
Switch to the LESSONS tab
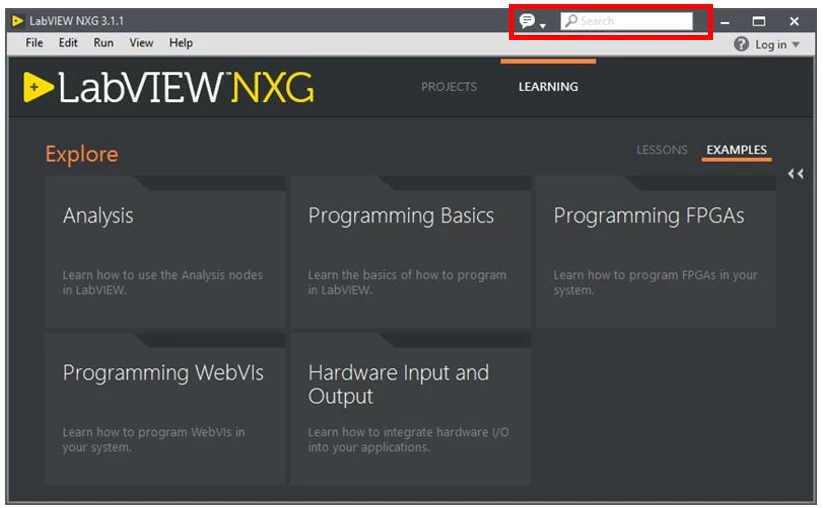(661, 150)
